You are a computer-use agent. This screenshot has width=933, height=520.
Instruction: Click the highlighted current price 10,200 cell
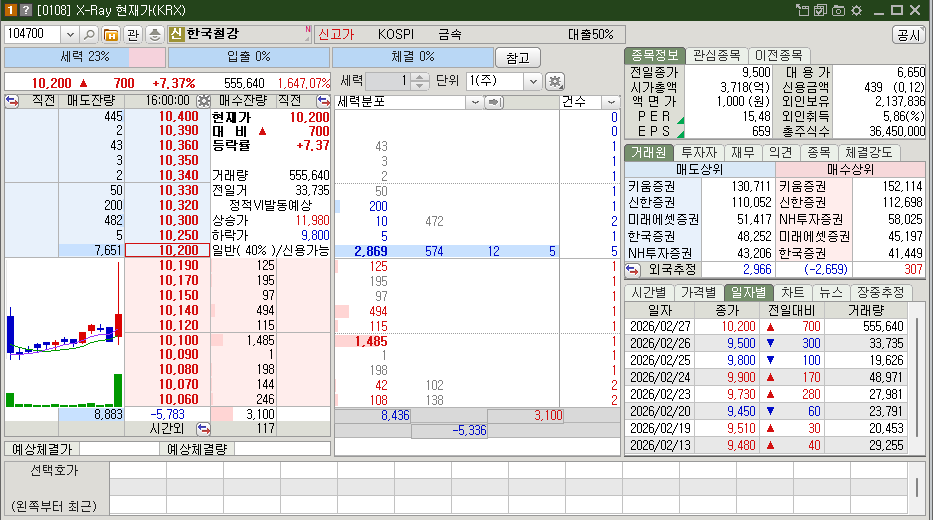tap(167, 250)
